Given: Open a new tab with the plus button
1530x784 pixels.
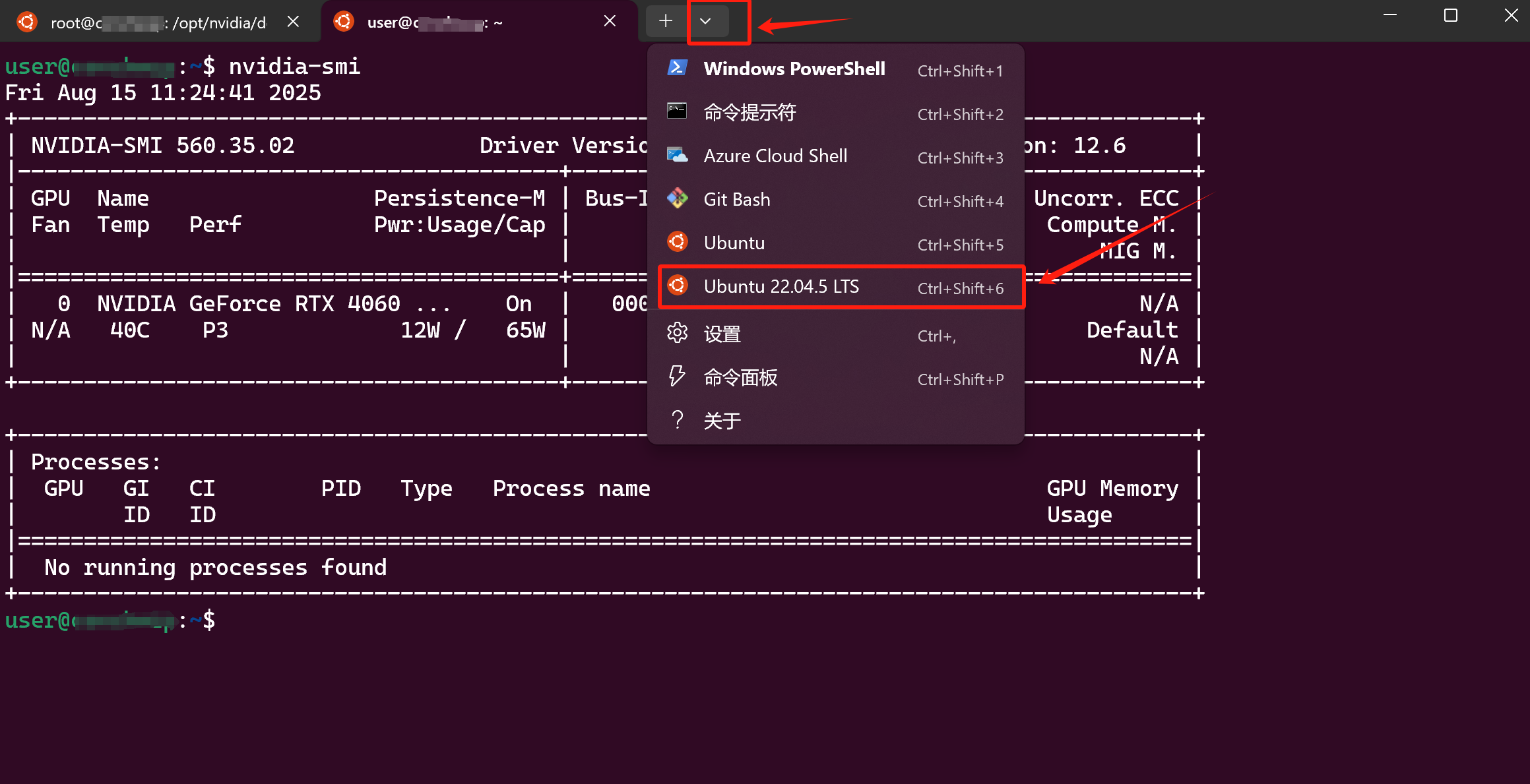Looking at the screenshot, I should click(665, 21).
